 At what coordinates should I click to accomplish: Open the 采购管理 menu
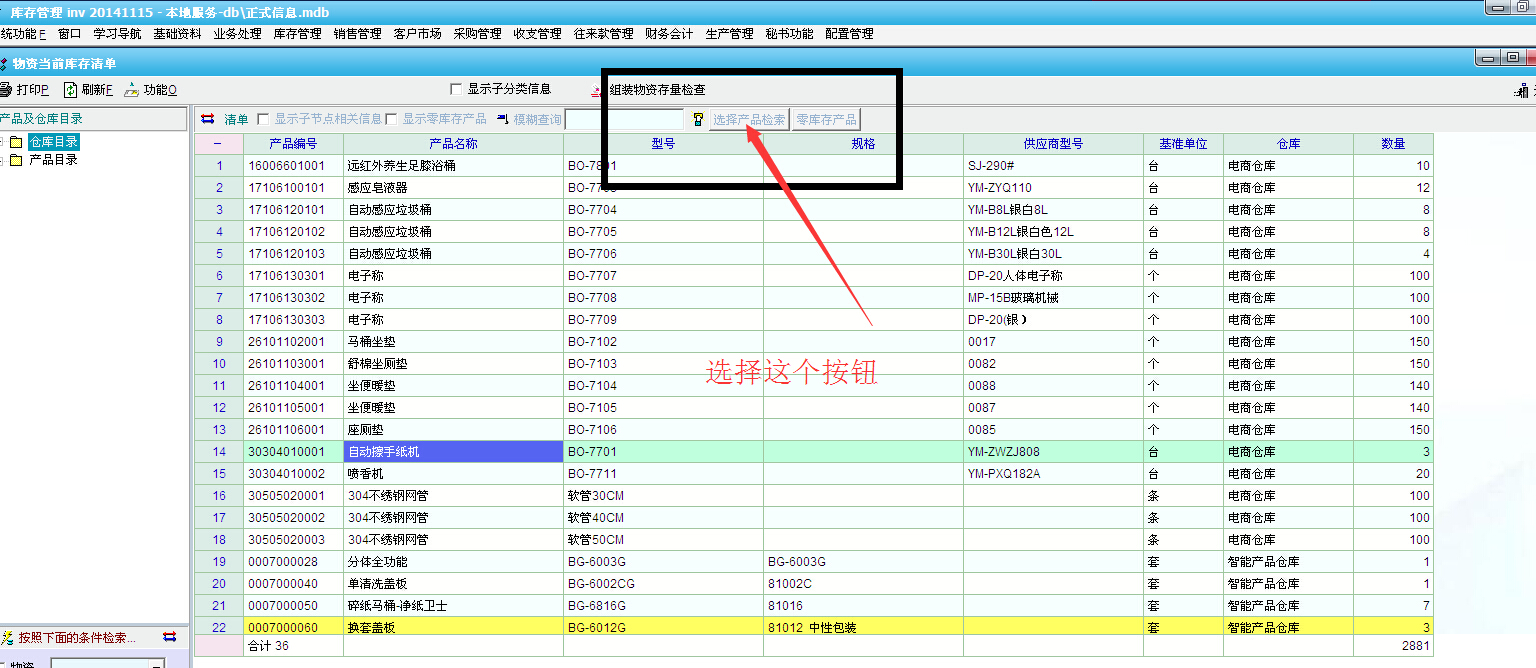pos(477,34)
